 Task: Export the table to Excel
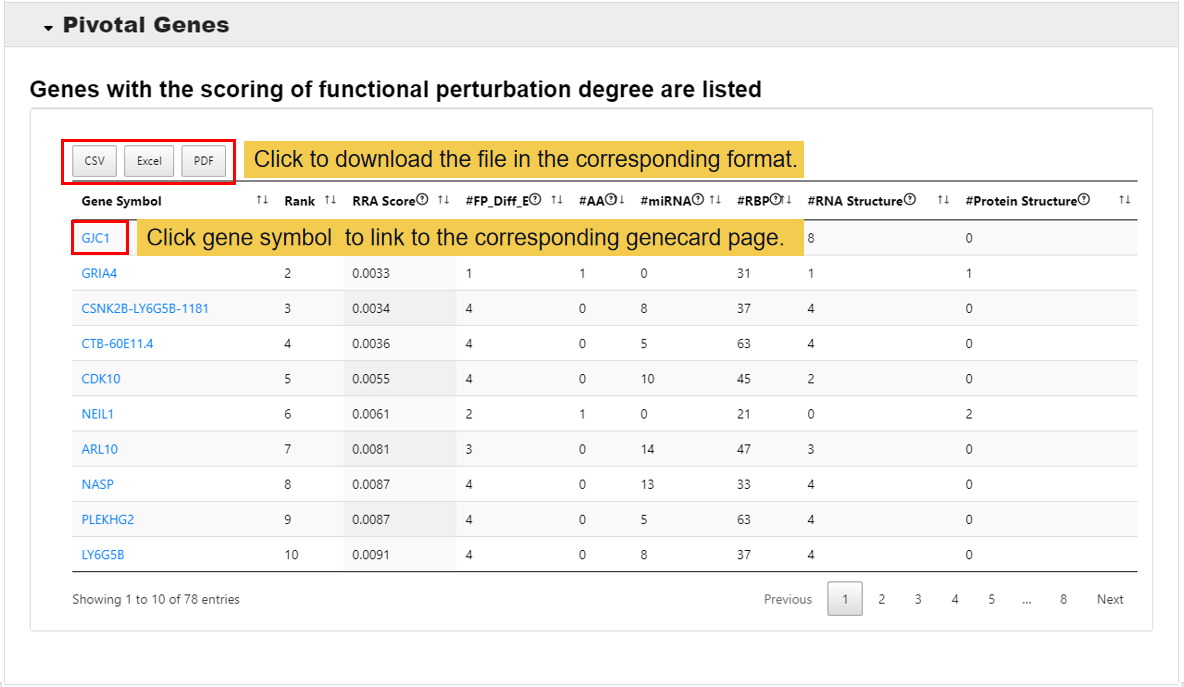(149, 161)
